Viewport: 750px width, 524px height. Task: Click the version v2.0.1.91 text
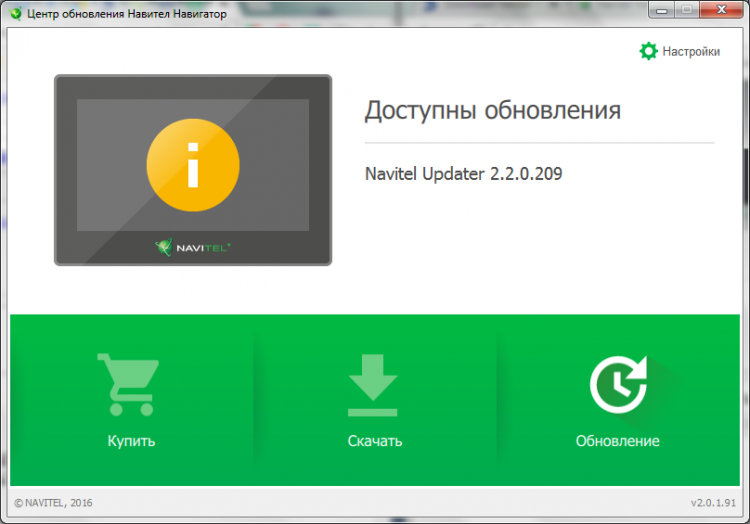point(713,502)
